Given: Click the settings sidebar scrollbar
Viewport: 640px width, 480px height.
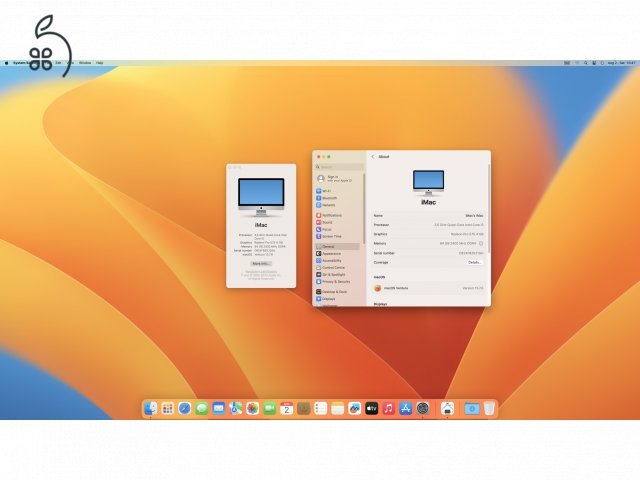Looking at the screenshot, I should pos(364,208).
